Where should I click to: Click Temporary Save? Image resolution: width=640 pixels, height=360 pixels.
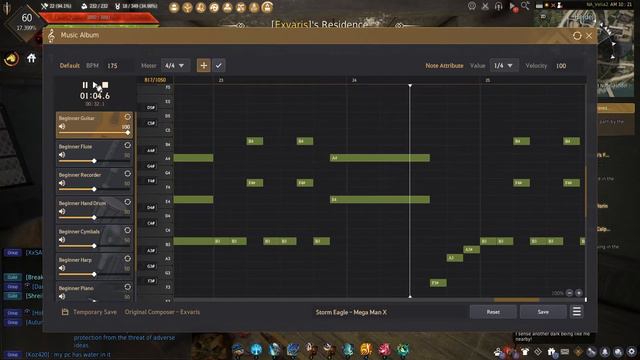click(95, 312)
